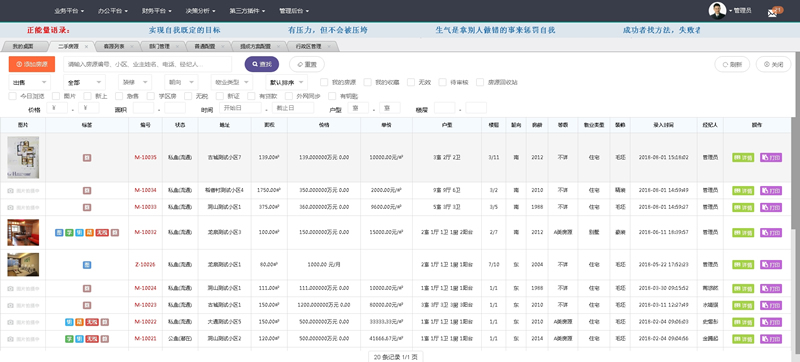Close the 二手房源 tab with its x icon
800x362 pixels.
[86, 46]
